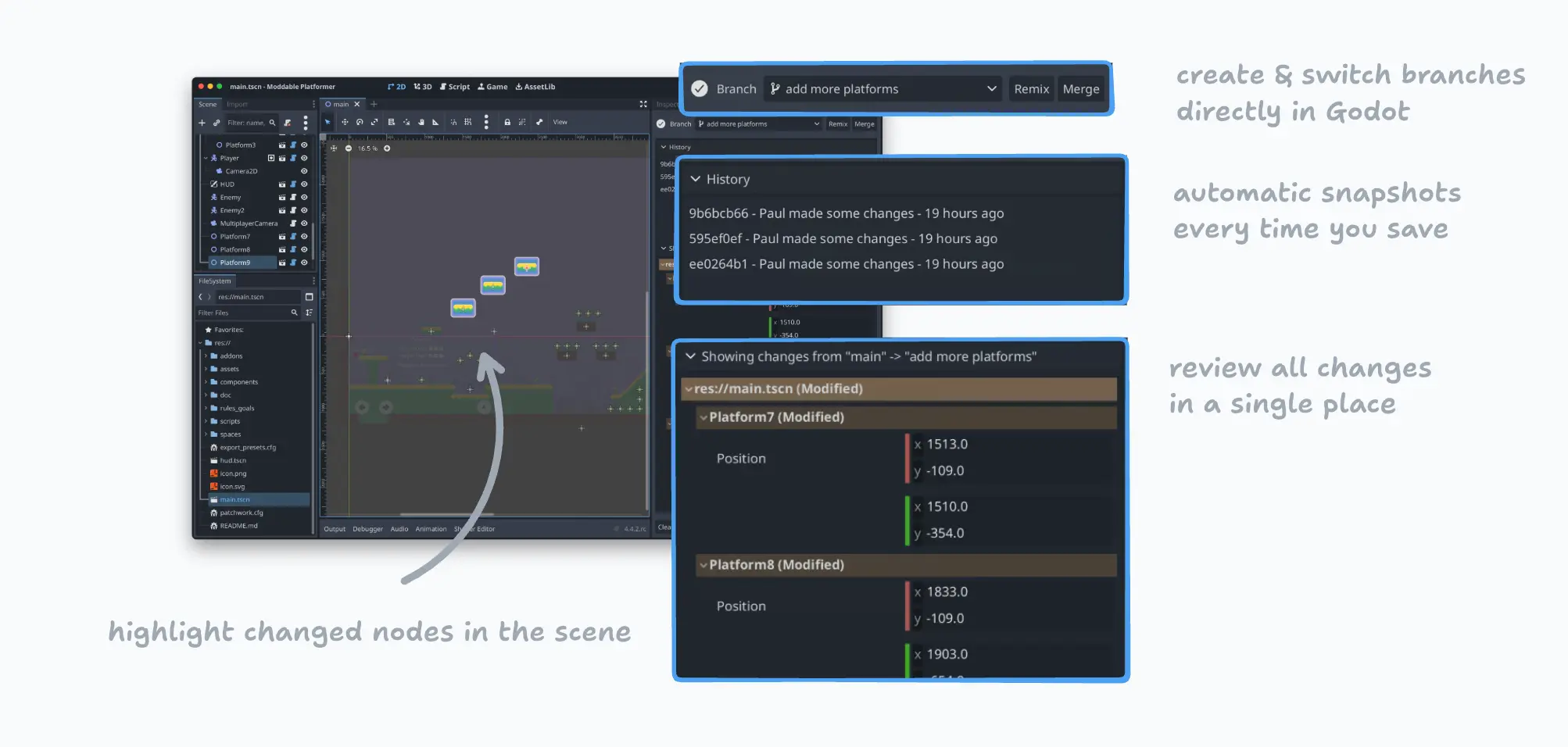Screen dimensions: 1568x747
Task: Add a new node with plus icon
Action: pyautogui.click(x=202, y=123)
